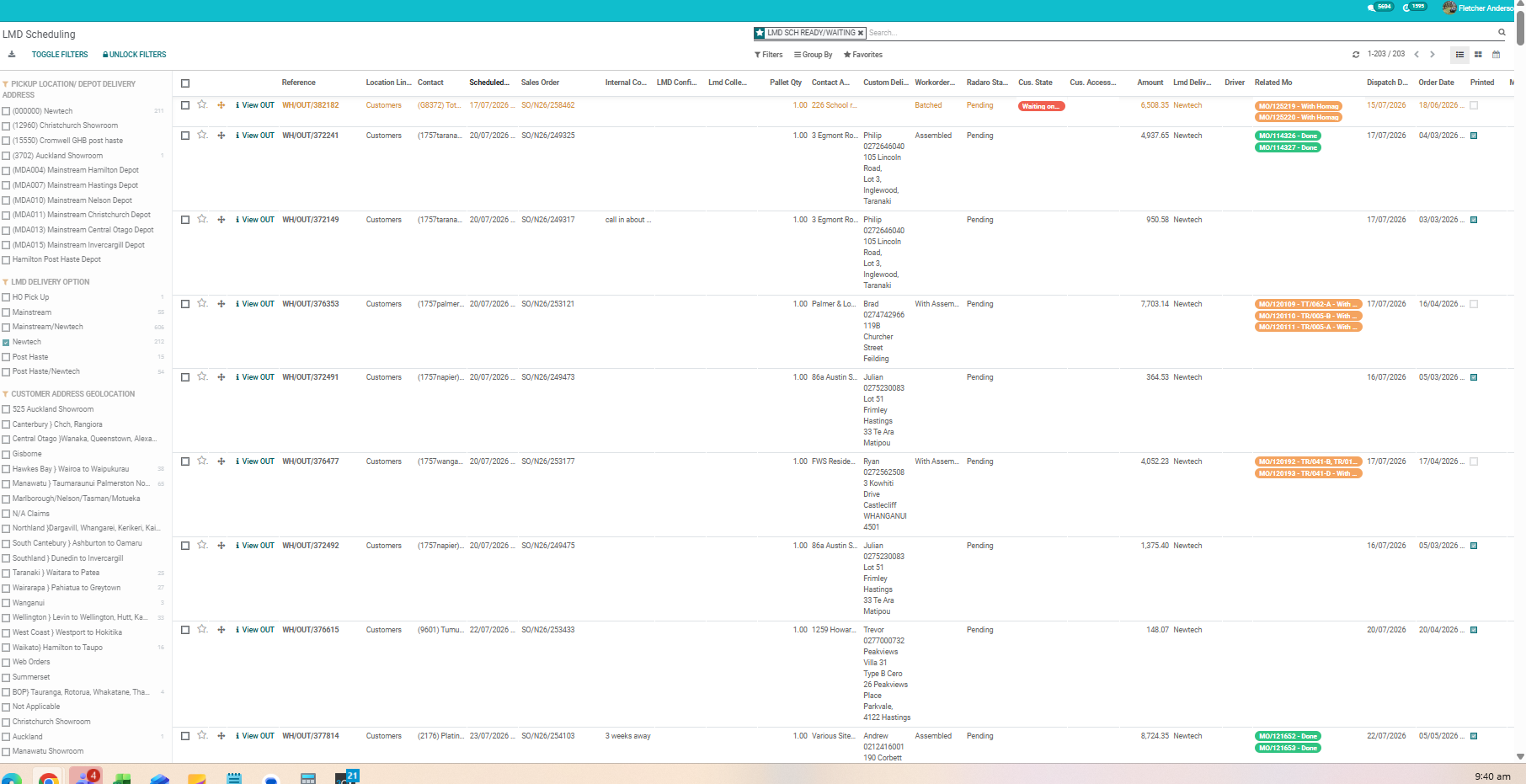This screenshot has width=1526, height=784.
Task: Go to previous page of records
Action: pos(1417,55)
